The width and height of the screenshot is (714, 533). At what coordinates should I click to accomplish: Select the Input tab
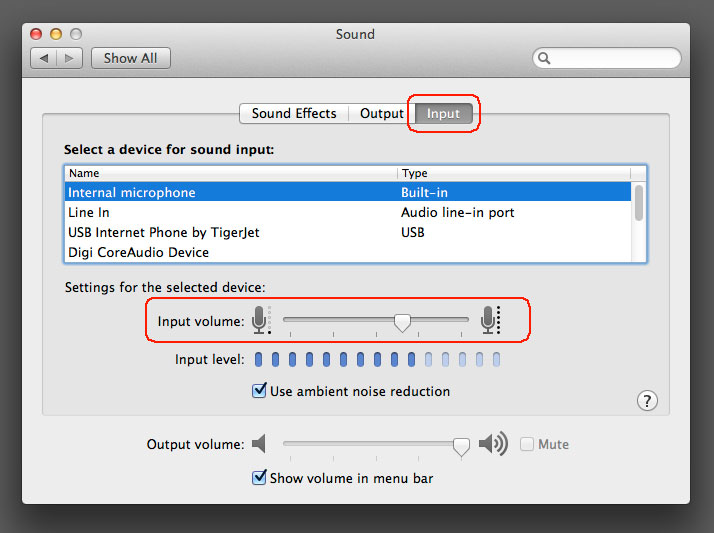tap(443, 113)
